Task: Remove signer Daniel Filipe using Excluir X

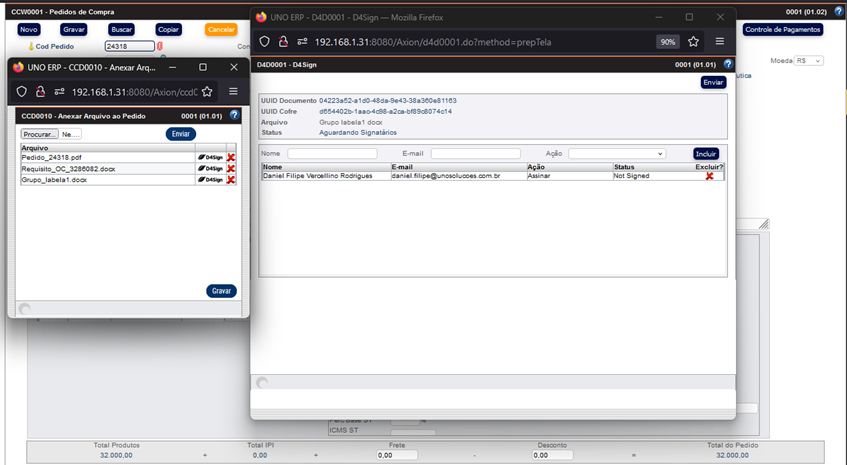Action: tap(709, 176)
